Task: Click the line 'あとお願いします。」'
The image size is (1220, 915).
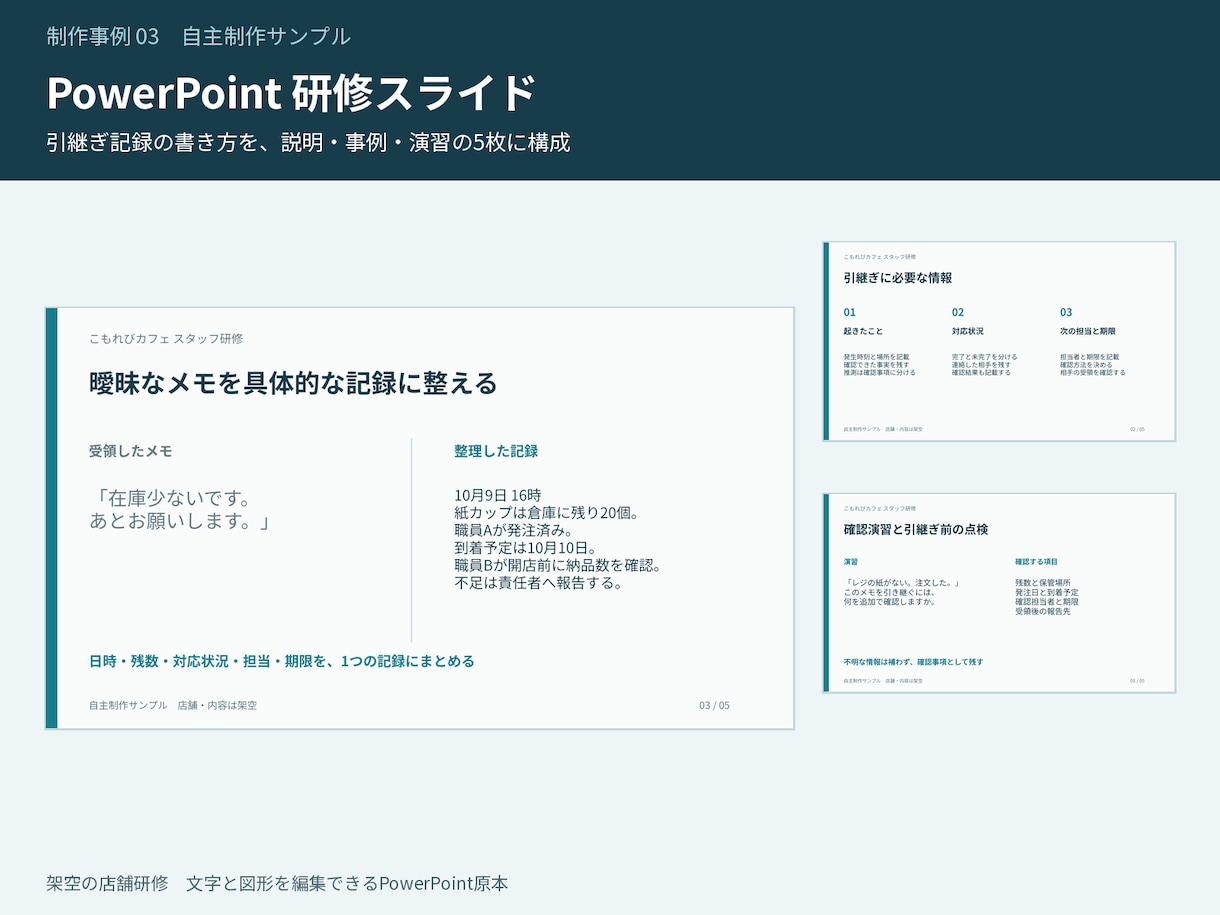Action: tap(180, 521)
